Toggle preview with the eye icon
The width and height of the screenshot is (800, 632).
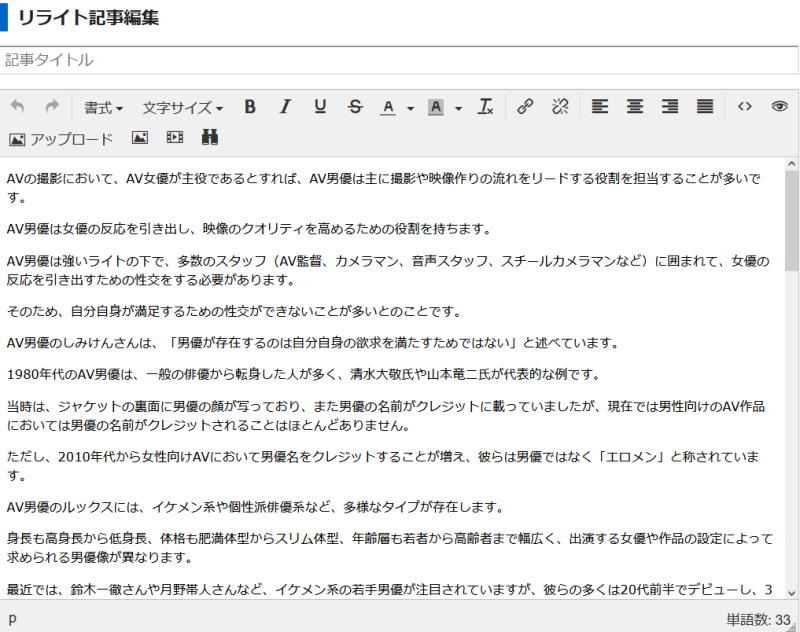(x=779, y=107)
